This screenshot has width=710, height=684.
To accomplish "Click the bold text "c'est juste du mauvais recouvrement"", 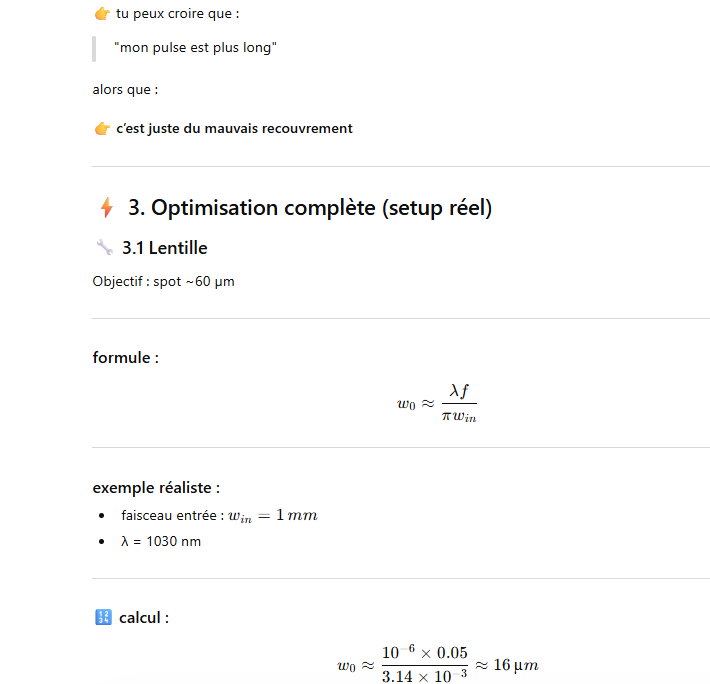I will point(234,128).
